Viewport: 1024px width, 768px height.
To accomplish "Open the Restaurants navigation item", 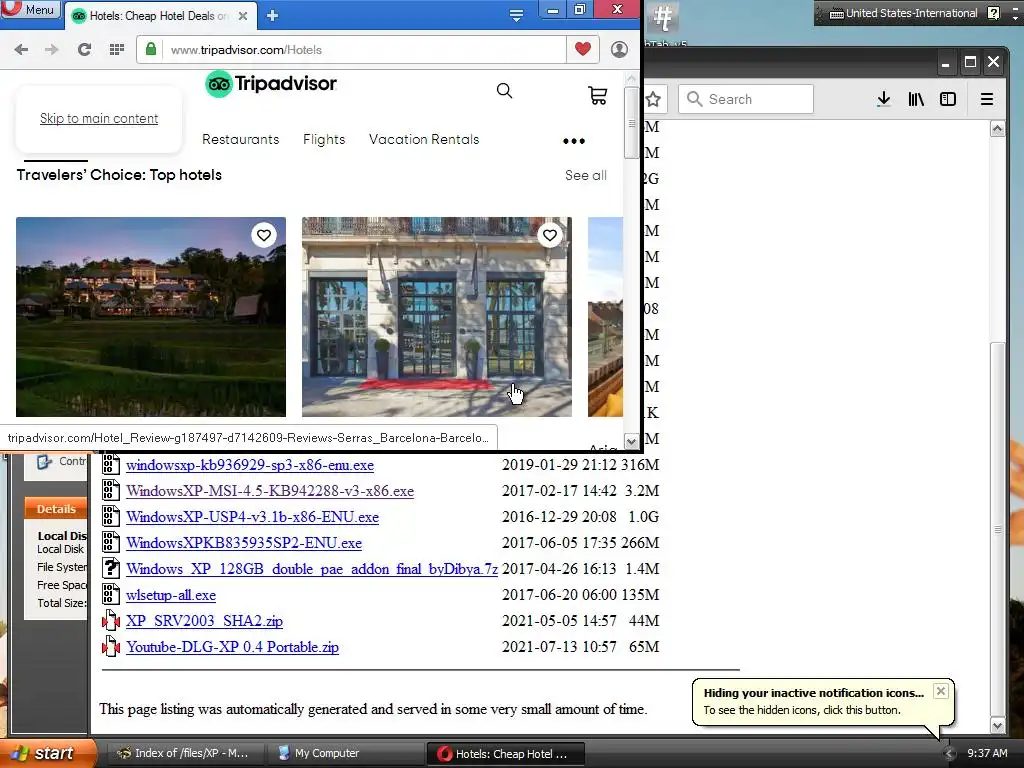I will [x=240, y=139].
